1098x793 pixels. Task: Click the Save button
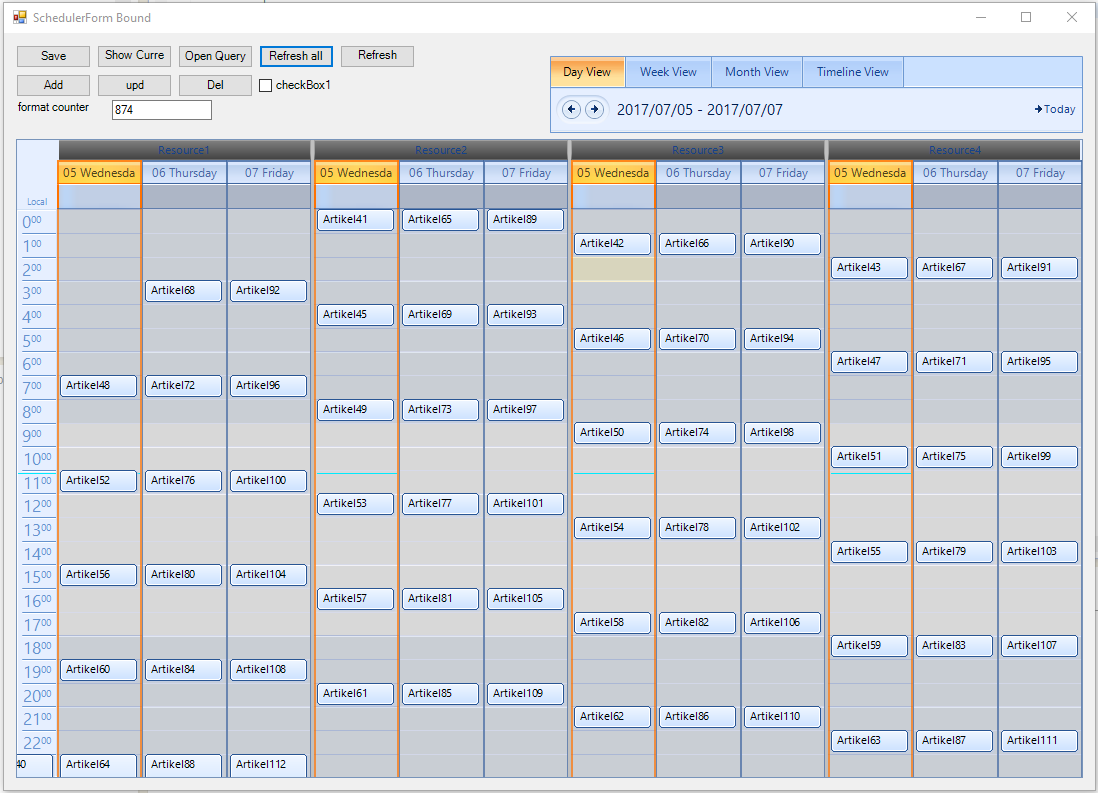click(x=53, y=56)
